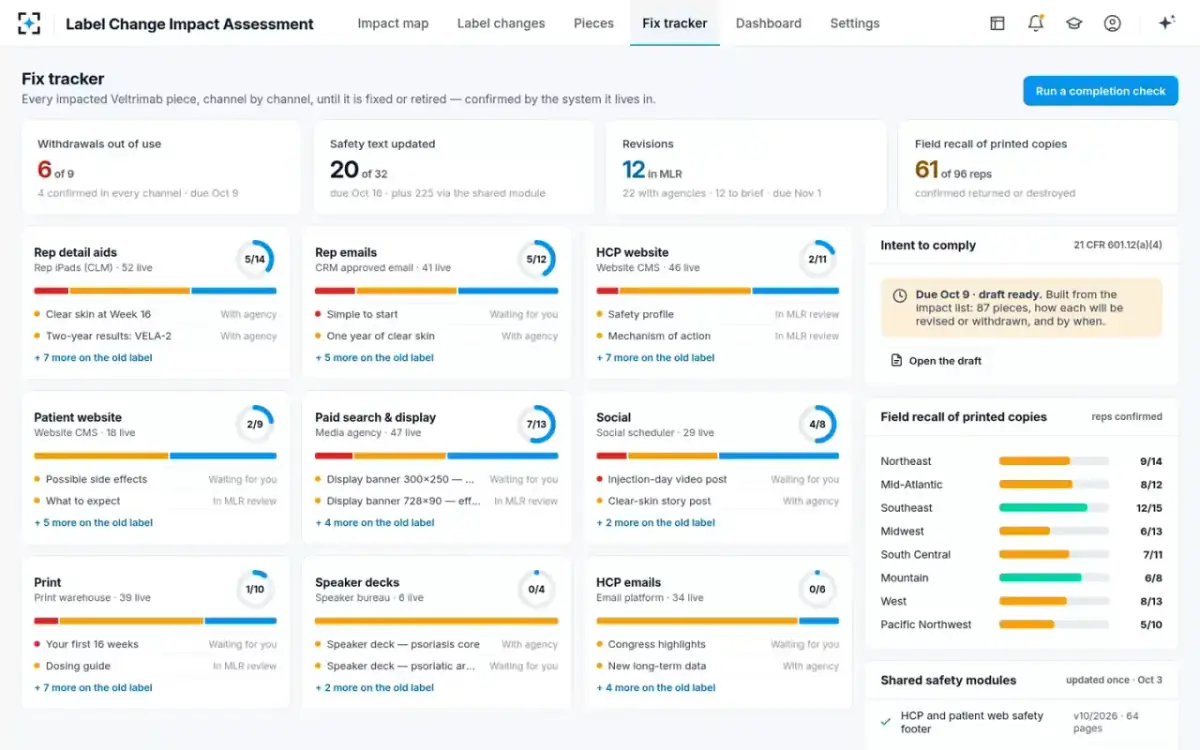Expand 5 more under Patient website
Image resolution: width=1200 pixels, height=750 pixels.
[x=93, y=523]
